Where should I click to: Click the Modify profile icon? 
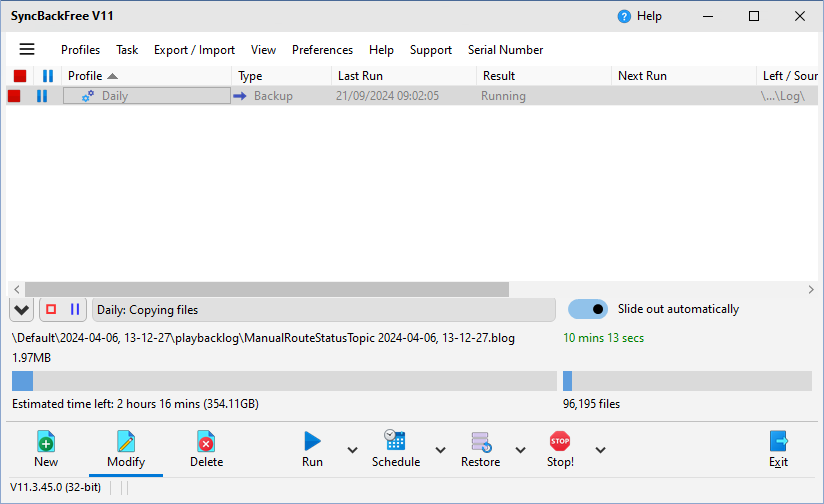[126, 441]
